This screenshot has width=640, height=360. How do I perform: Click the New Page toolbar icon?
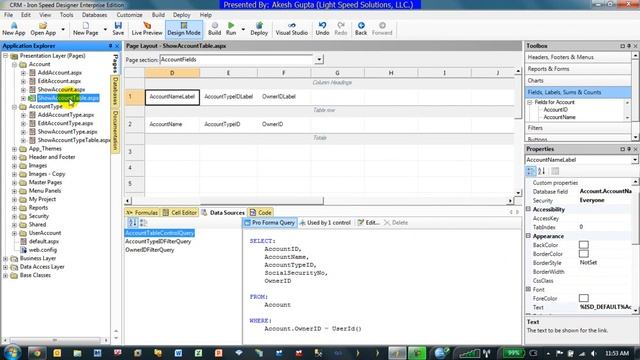pos(85,29)
